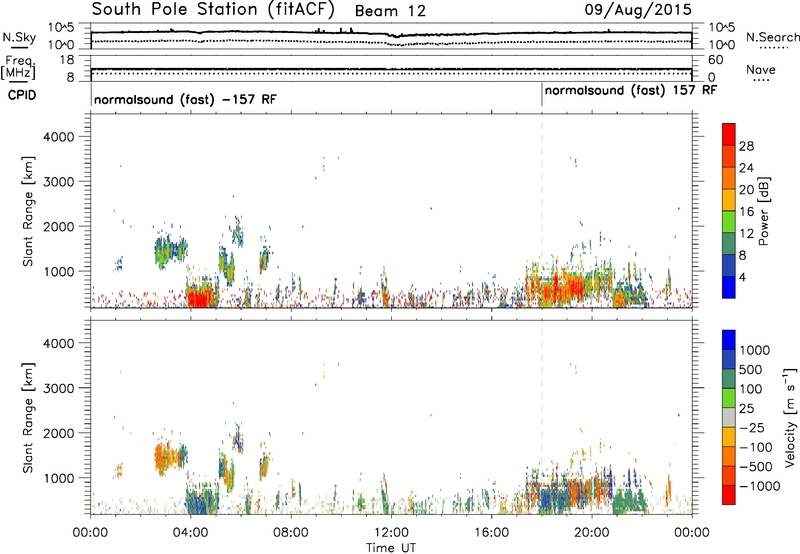This screenshot has width=800, height=554.
Task: Click the "12" label on the power colorbar
Action: (x=746, y=234)
